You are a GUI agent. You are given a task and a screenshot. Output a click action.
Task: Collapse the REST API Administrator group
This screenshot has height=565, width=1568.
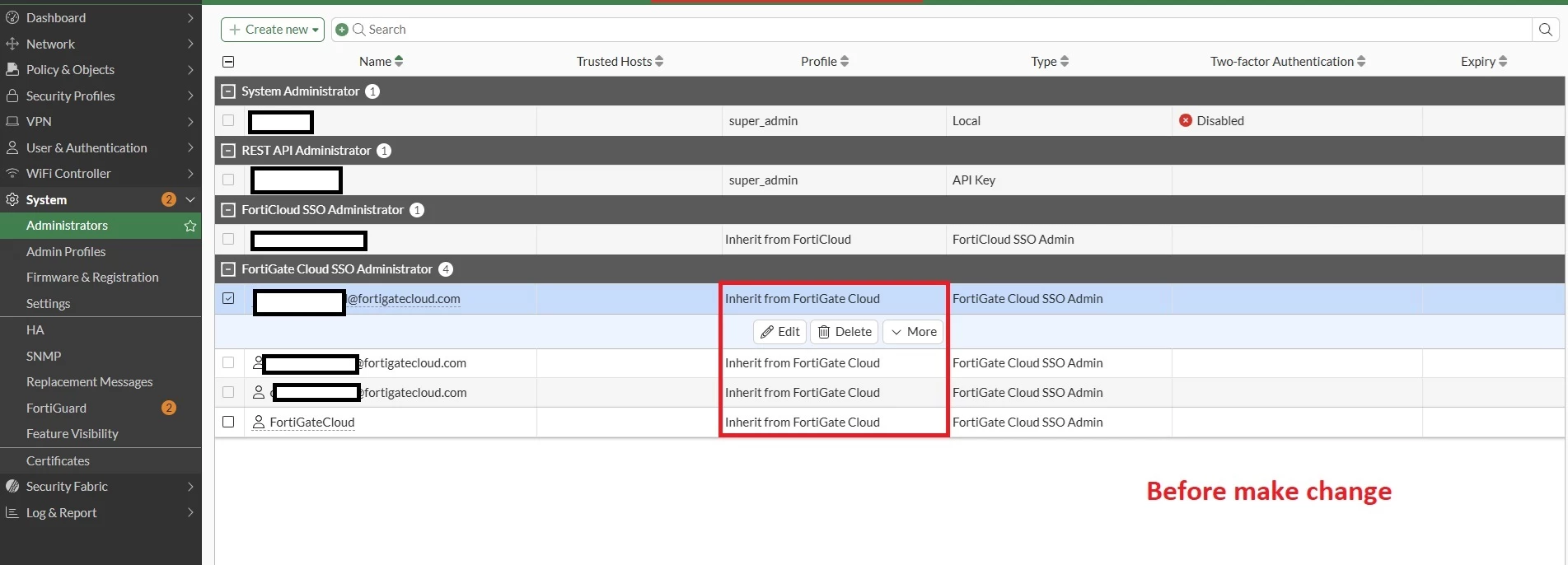point(228,151)
